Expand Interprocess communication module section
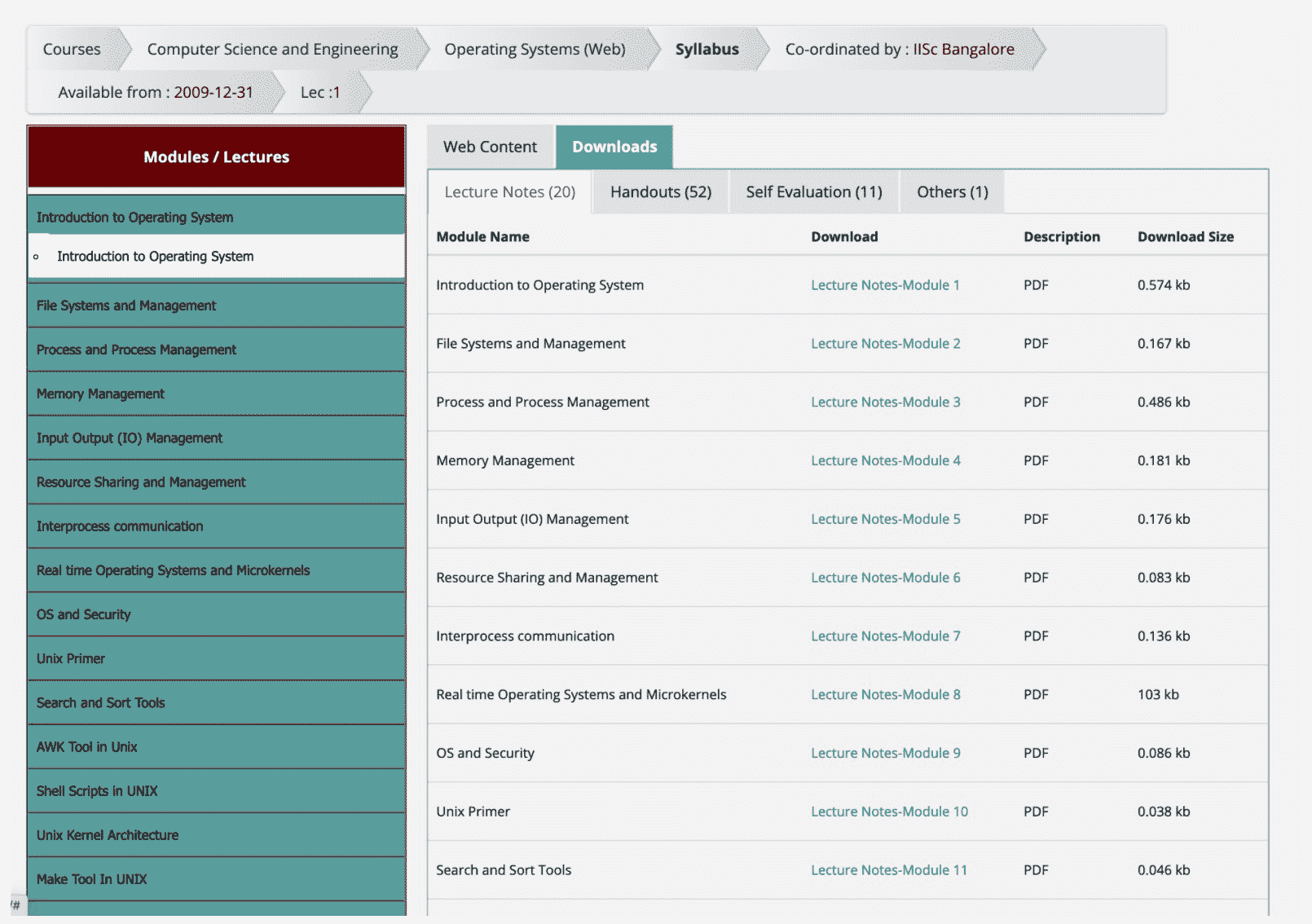Image resolution: width=1312 pixels, height=924 pixels. [x=120, y=526]
